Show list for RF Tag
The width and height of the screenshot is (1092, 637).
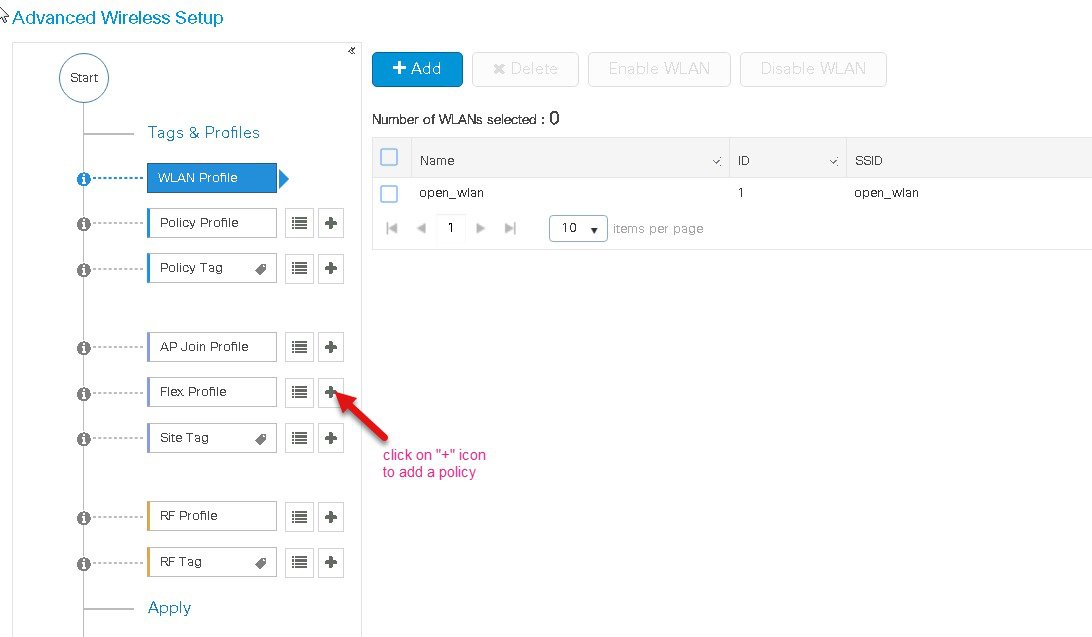299,562
